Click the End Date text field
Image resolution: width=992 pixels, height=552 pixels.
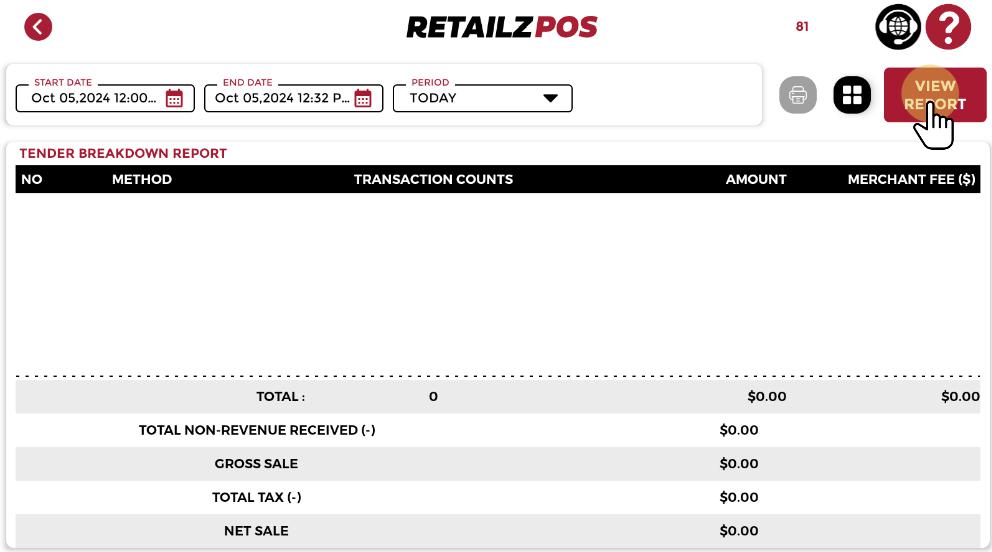282,98
